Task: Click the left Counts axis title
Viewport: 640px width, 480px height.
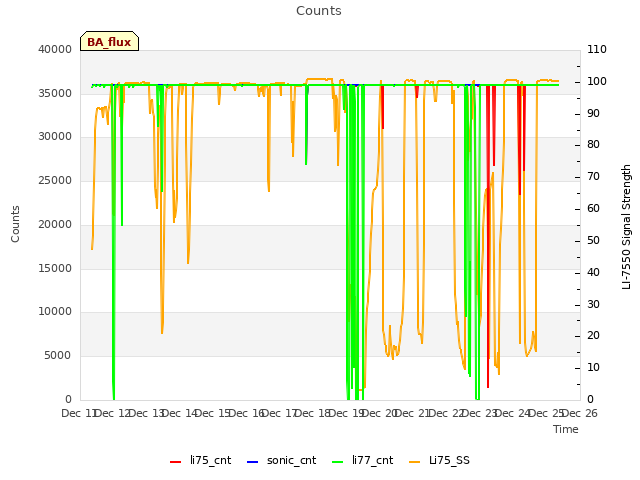Action: pyautogui.click(x=15, y=224)
